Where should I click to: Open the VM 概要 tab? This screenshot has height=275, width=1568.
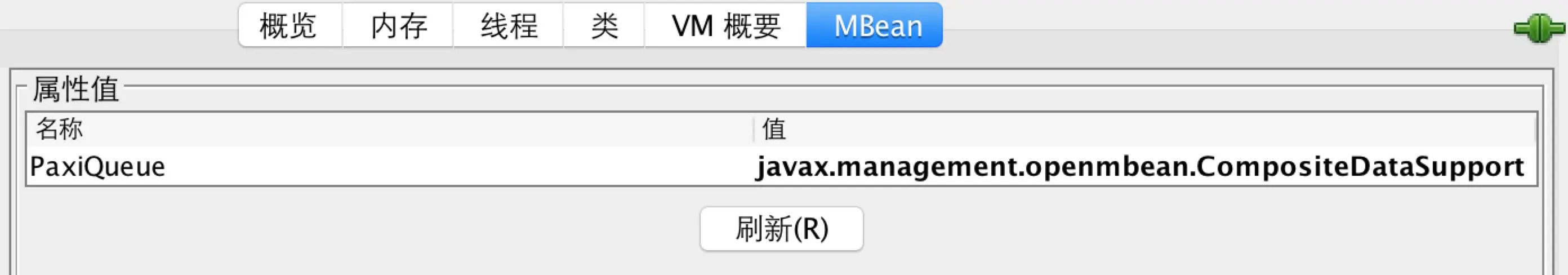(725, 25)
